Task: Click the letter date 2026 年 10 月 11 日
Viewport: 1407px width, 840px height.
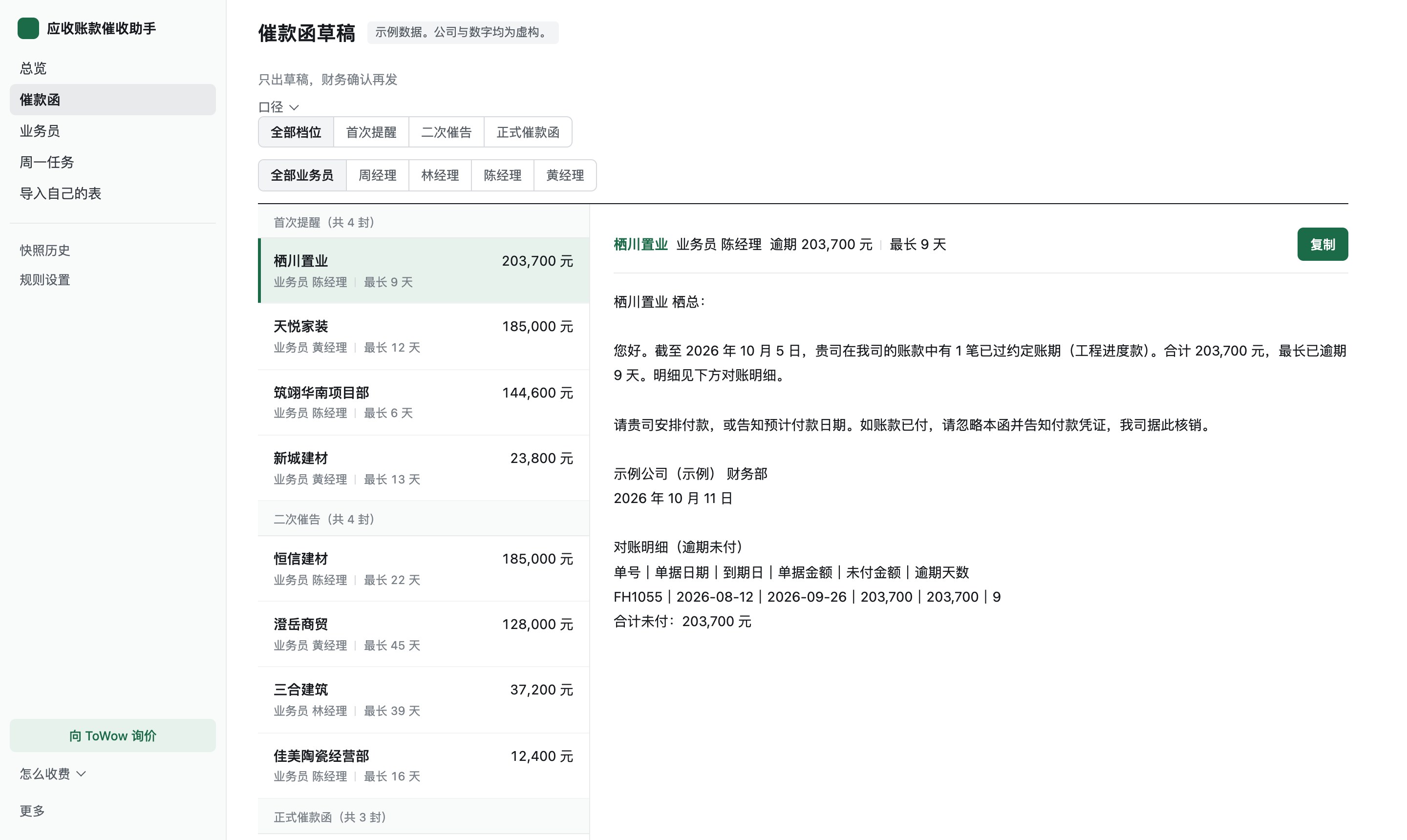Action: coord(673,498)
